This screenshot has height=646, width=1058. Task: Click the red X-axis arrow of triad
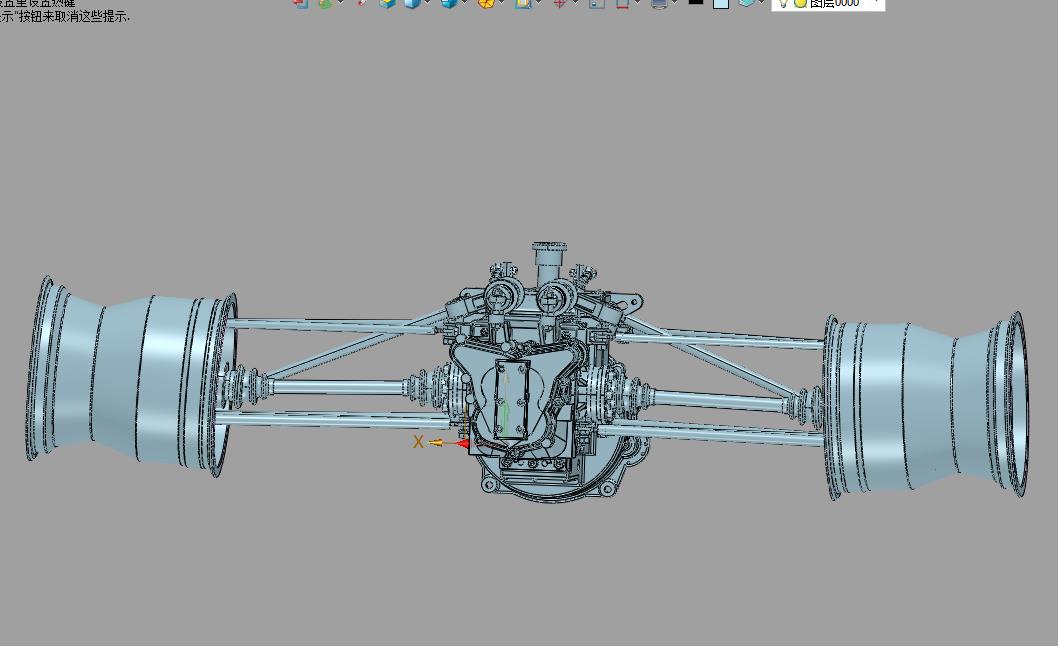[463, 443]
